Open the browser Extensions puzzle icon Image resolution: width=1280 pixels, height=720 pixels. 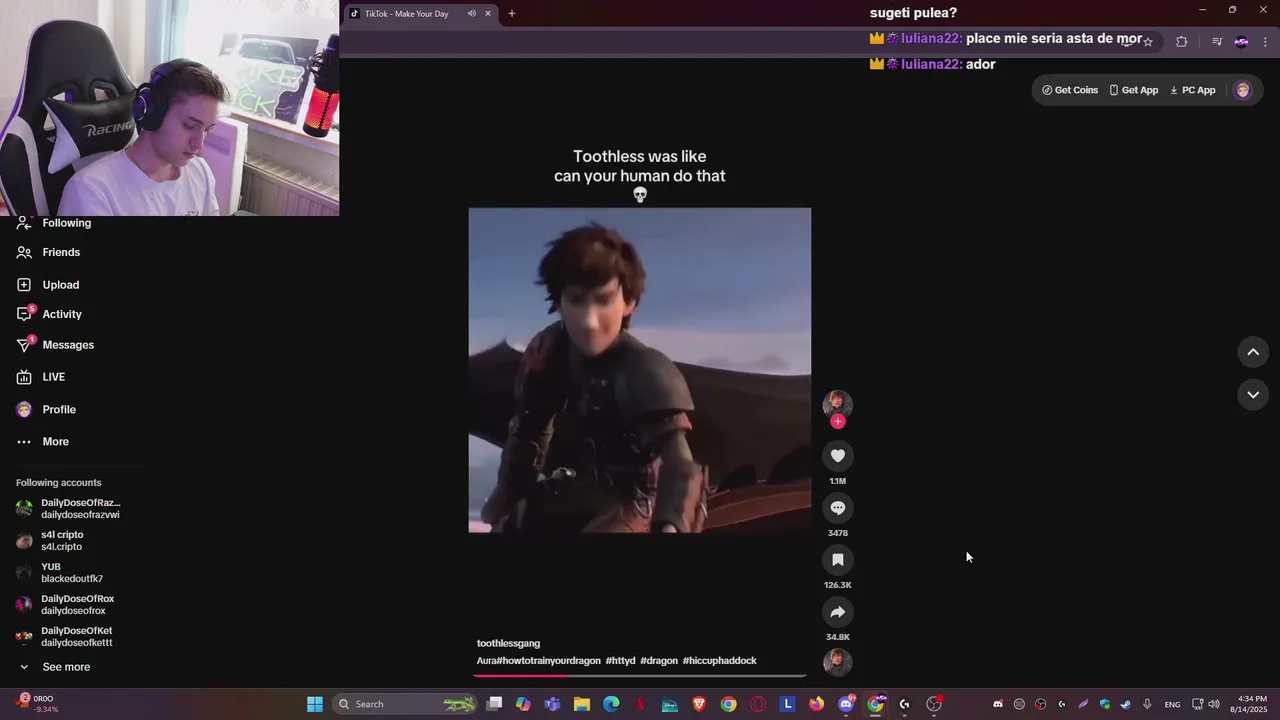click(1182, 42)
